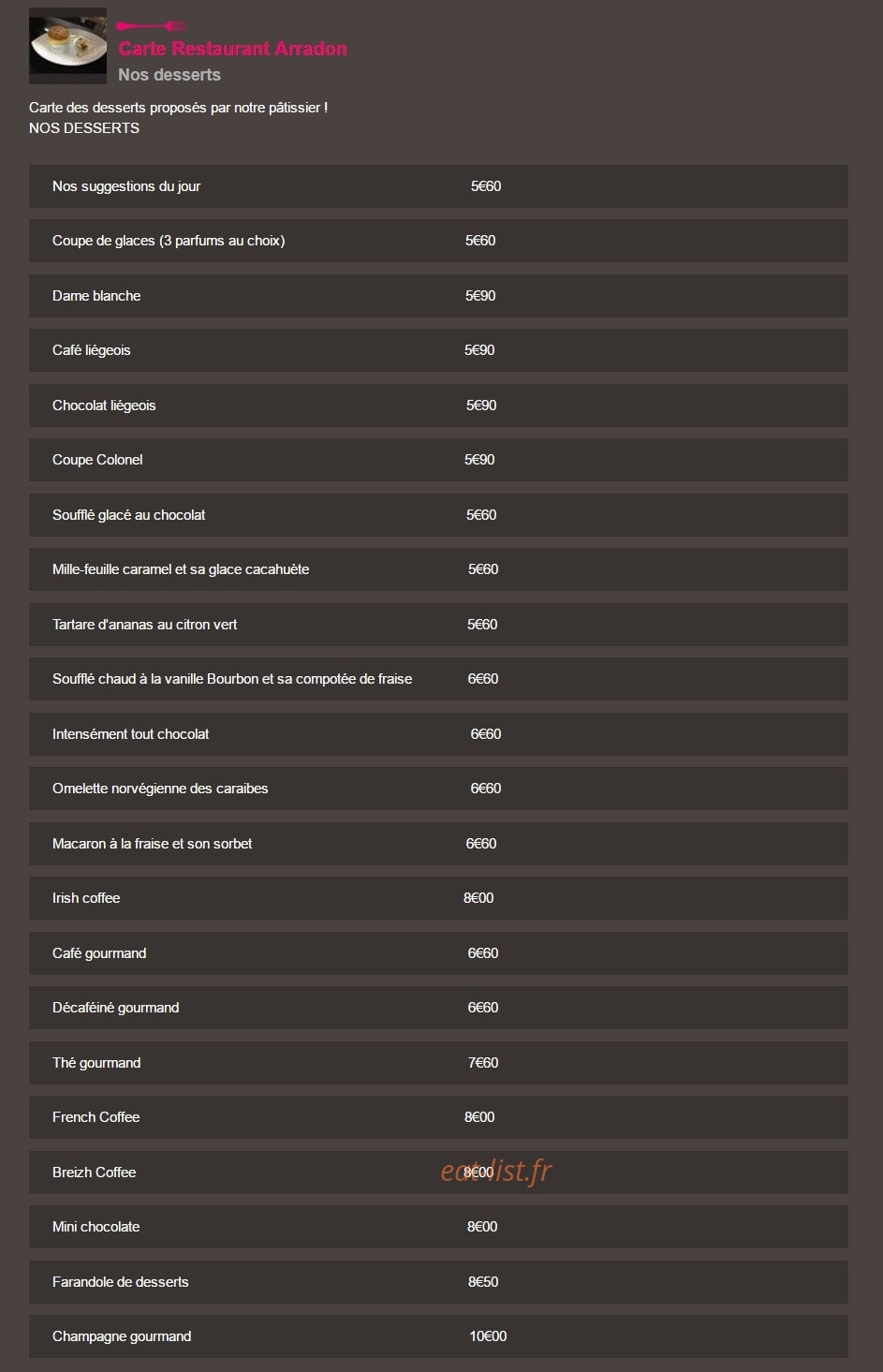This screenshot has width=883, height=1372.
Task: Click the Nos desserts subtitle
Action: tap(169, 75)
